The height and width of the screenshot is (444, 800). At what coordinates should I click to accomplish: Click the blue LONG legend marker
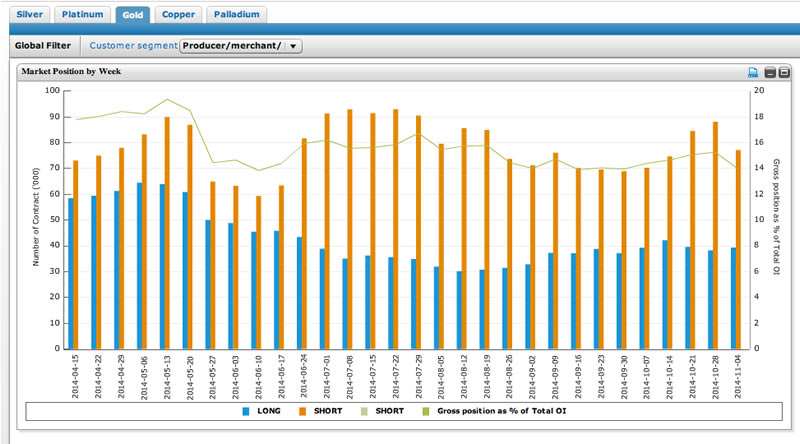247,411
